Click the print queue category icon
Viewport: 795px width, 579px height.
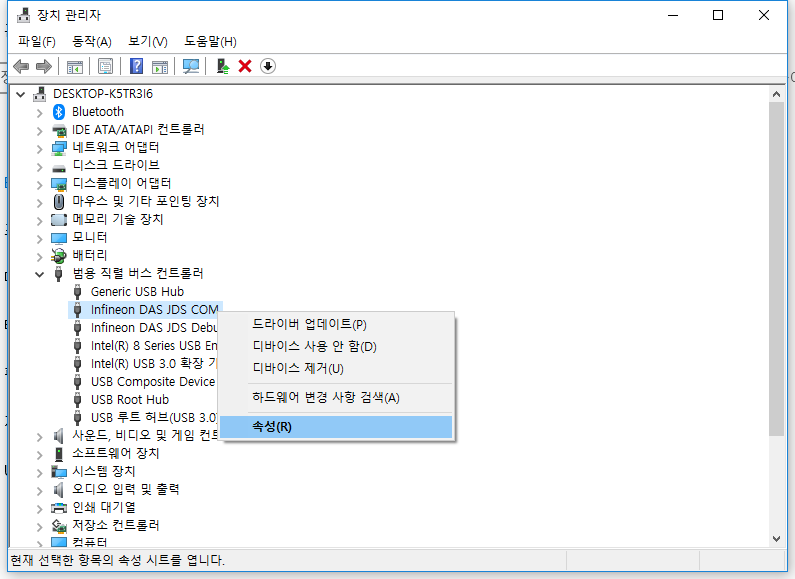(x=59, y=508)
